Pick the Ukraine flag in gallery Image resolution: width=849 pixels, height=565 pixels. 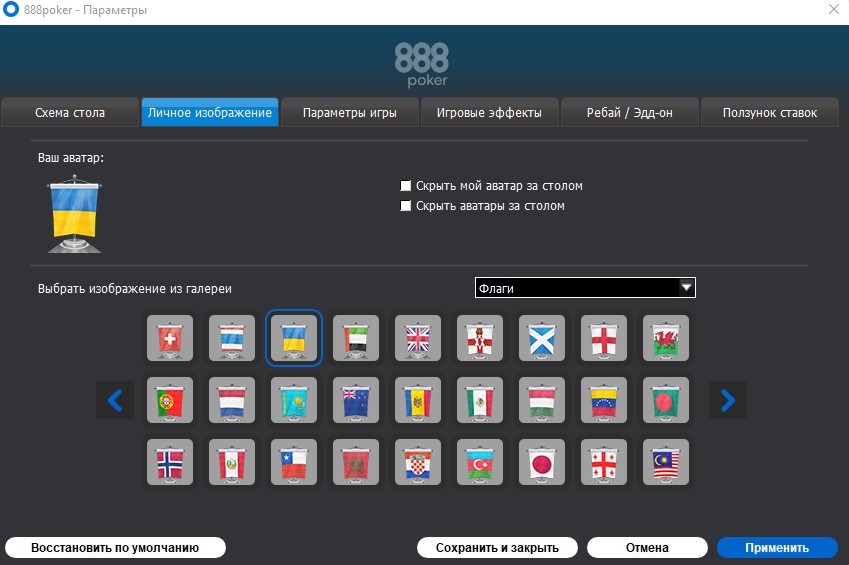[294, 338]
